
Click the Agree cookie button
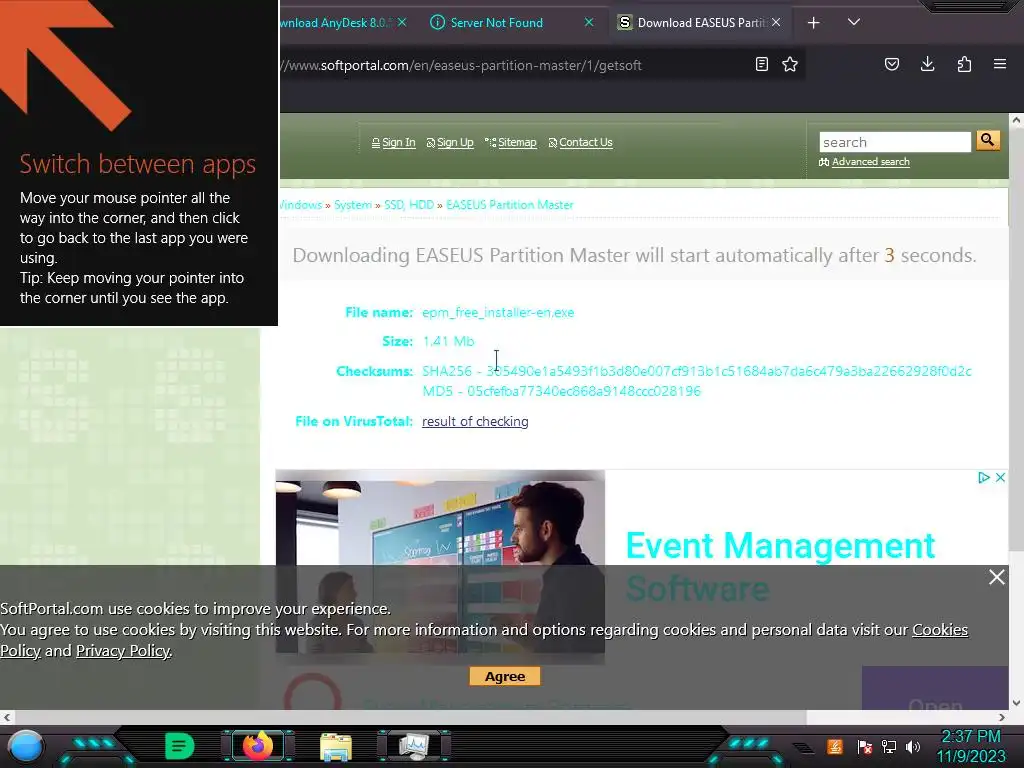(505, 677)
